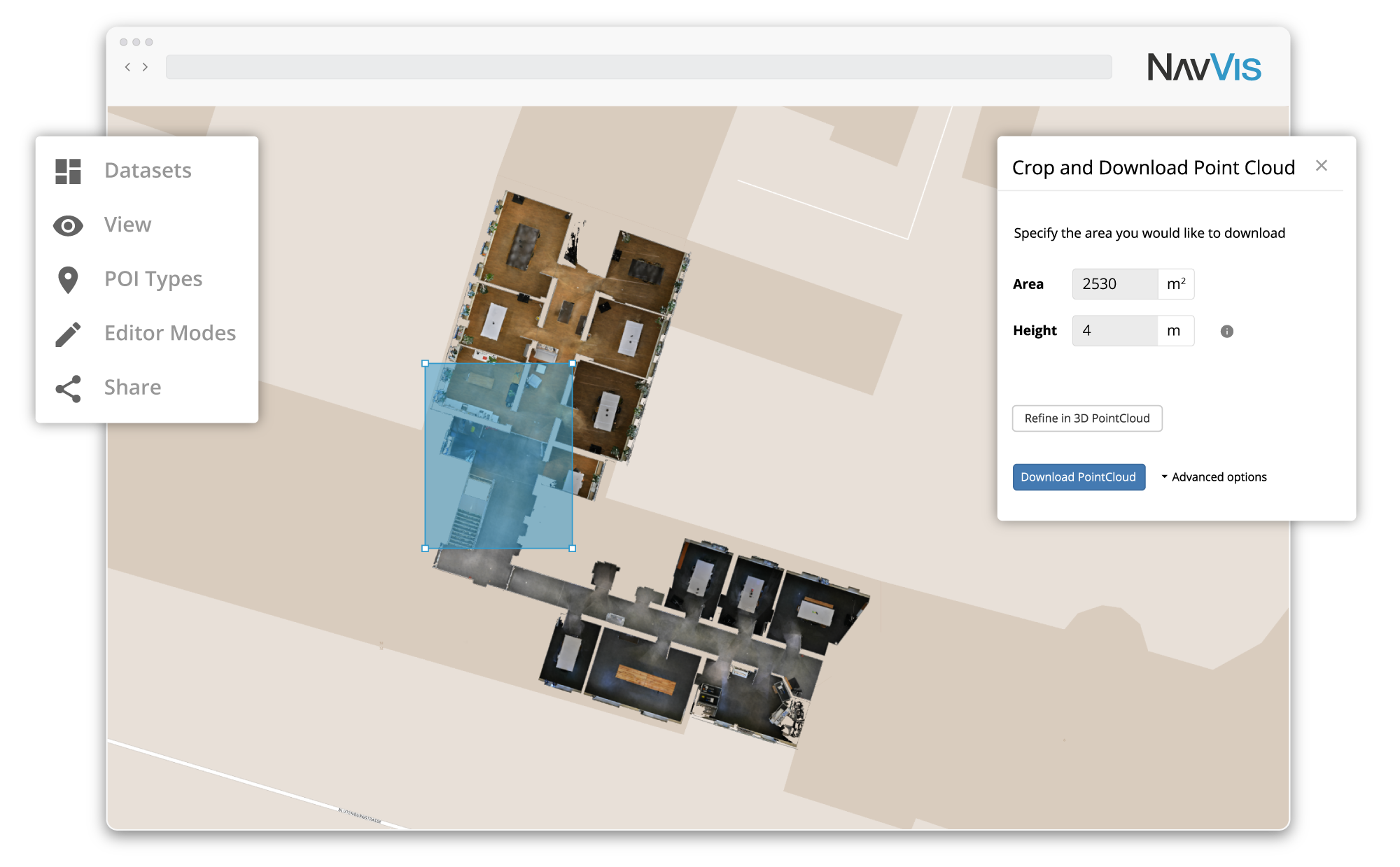This screenshot has width=1400, height=867.
Task: Close the Crop and Download dialog
Action: tap(1322, 167)
